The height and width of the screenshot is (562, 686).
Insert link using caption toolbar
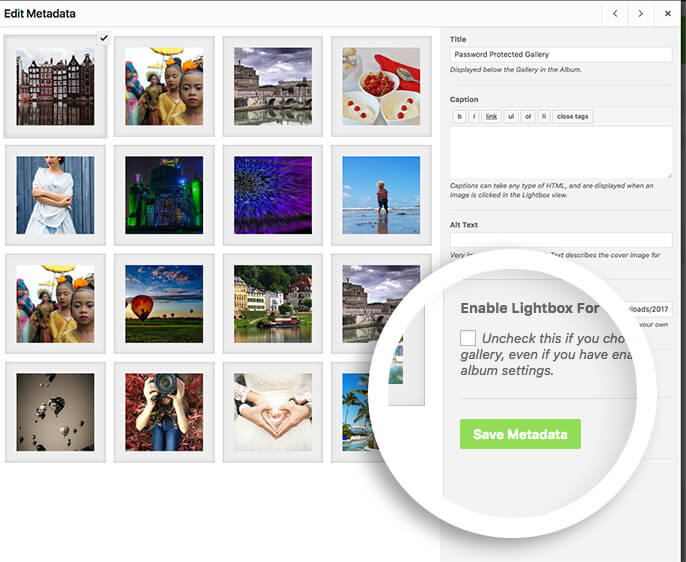(x=491, y=117)
